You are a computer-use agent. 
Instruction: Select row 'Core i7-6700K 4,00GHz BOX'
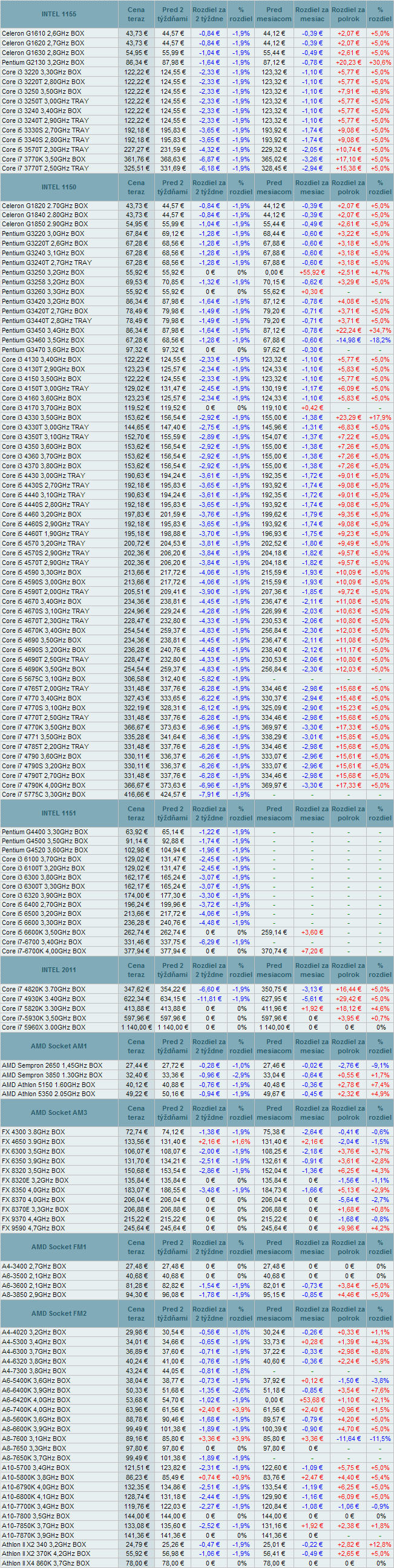tap(197, 951)
